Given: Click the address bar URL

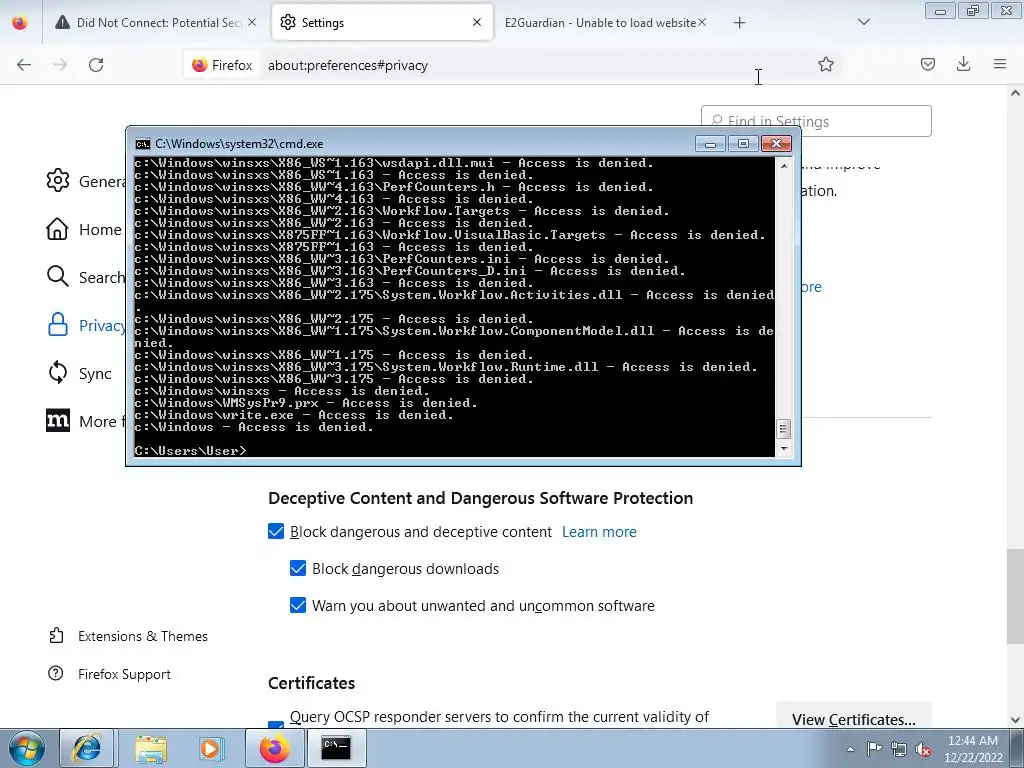Looking at the screenshot, I should click(x=347, y=65).
